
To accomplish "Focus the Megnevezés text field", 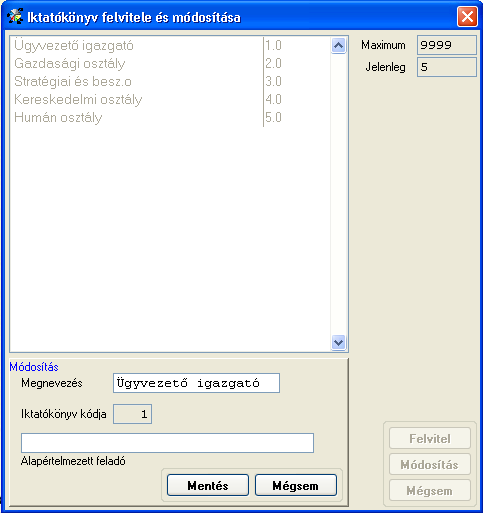I will tap(196, 383).
